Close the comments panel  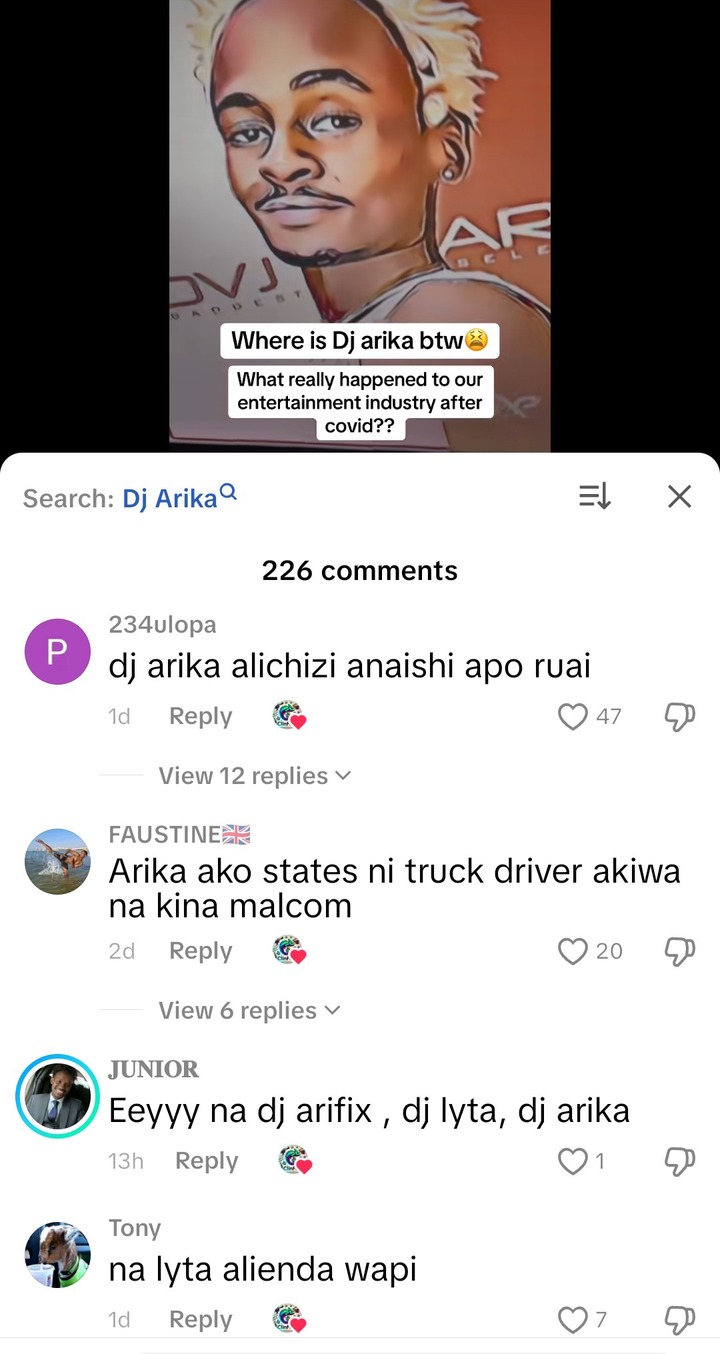679,496
